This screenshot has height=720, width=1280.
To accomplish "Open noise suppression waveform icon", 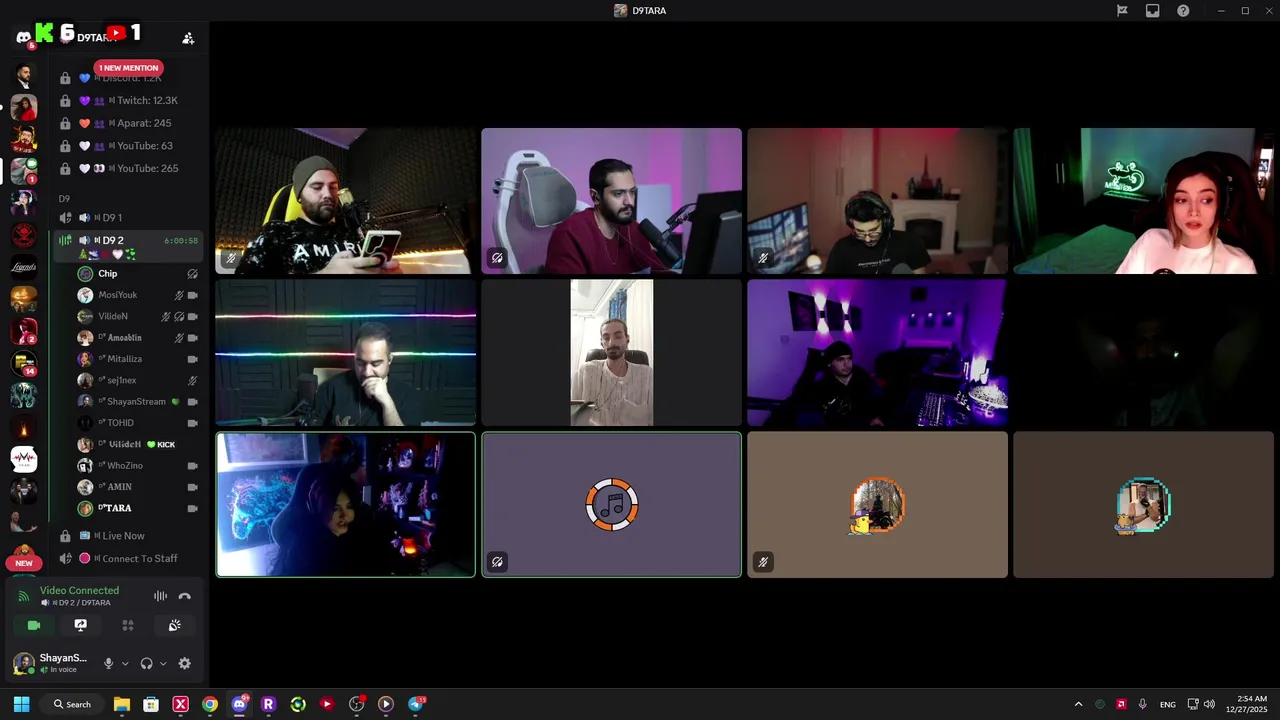I will (160, 596).
